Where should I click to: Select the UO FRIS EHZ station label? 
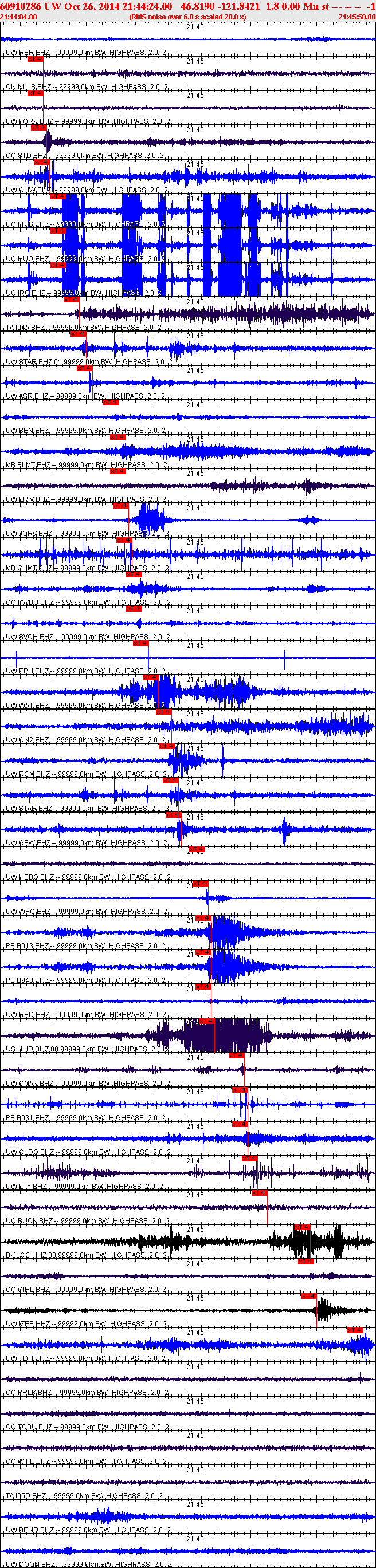point(87,224)
